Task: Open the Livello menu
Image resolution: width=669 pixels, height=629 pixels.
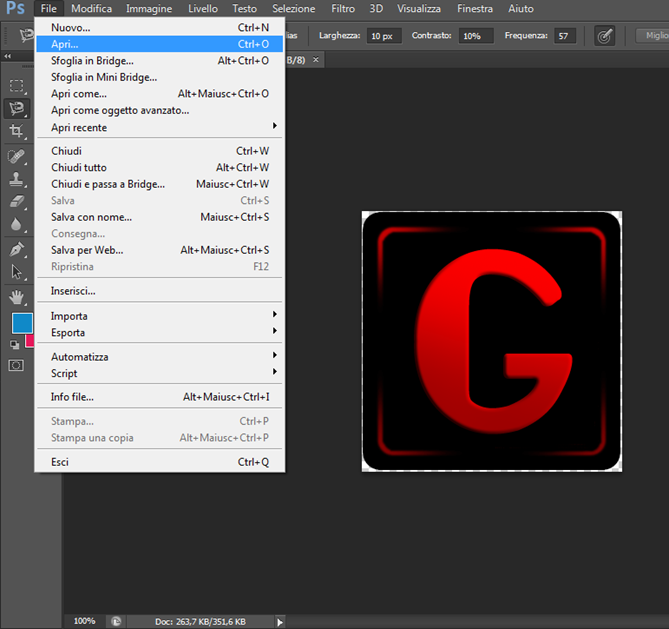Action: tap(203, 9)
